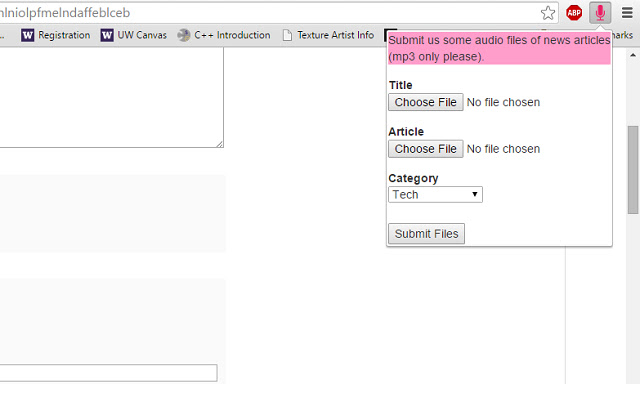Click the URL text in the address bar
The width and height of the screenshot is (640, 400).
point(64,13)
